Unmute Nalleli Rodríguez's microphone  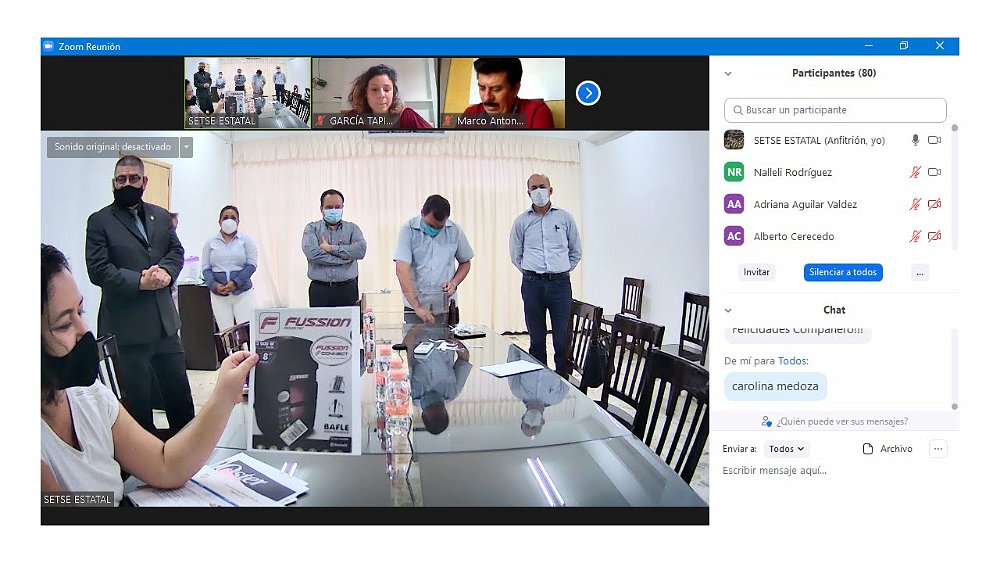pos(915,173)
